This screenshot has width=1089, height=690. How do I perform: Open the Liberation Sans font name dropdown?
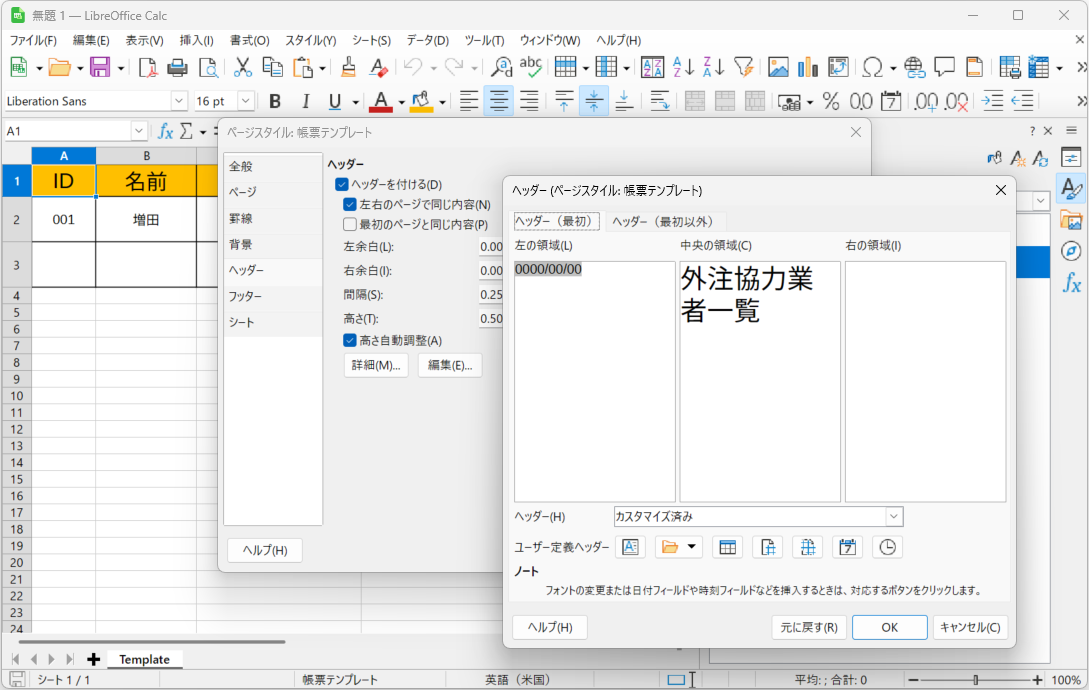pyautogui.click(x=179, y=101)
